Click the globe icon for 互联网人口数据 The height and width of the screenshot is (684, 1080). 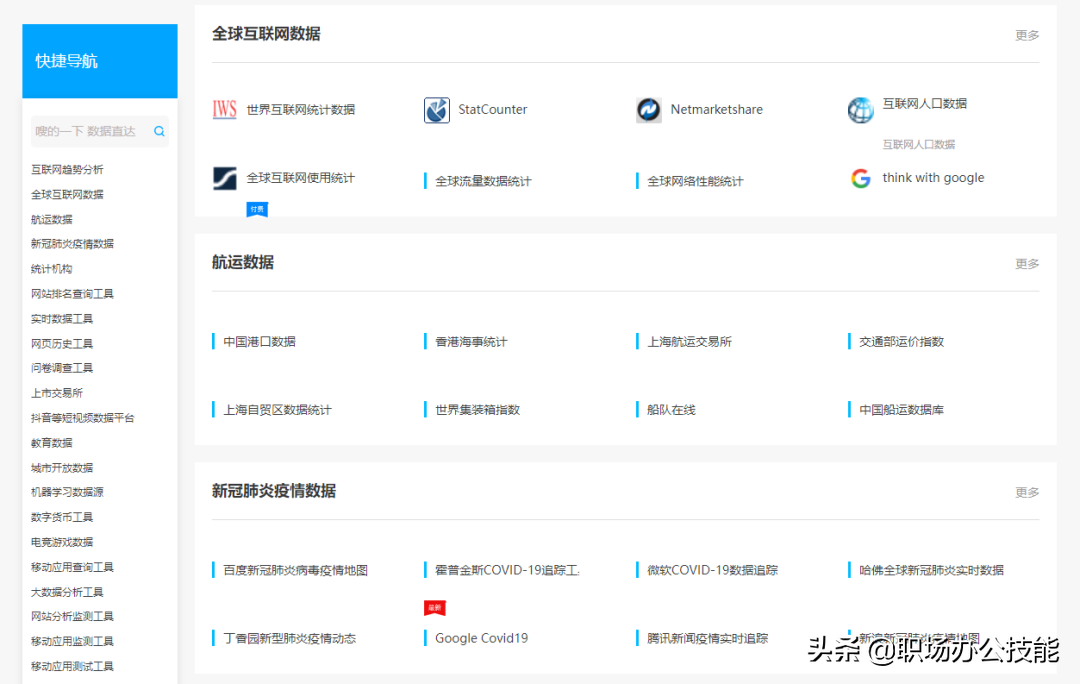click(x=860, y=109)
